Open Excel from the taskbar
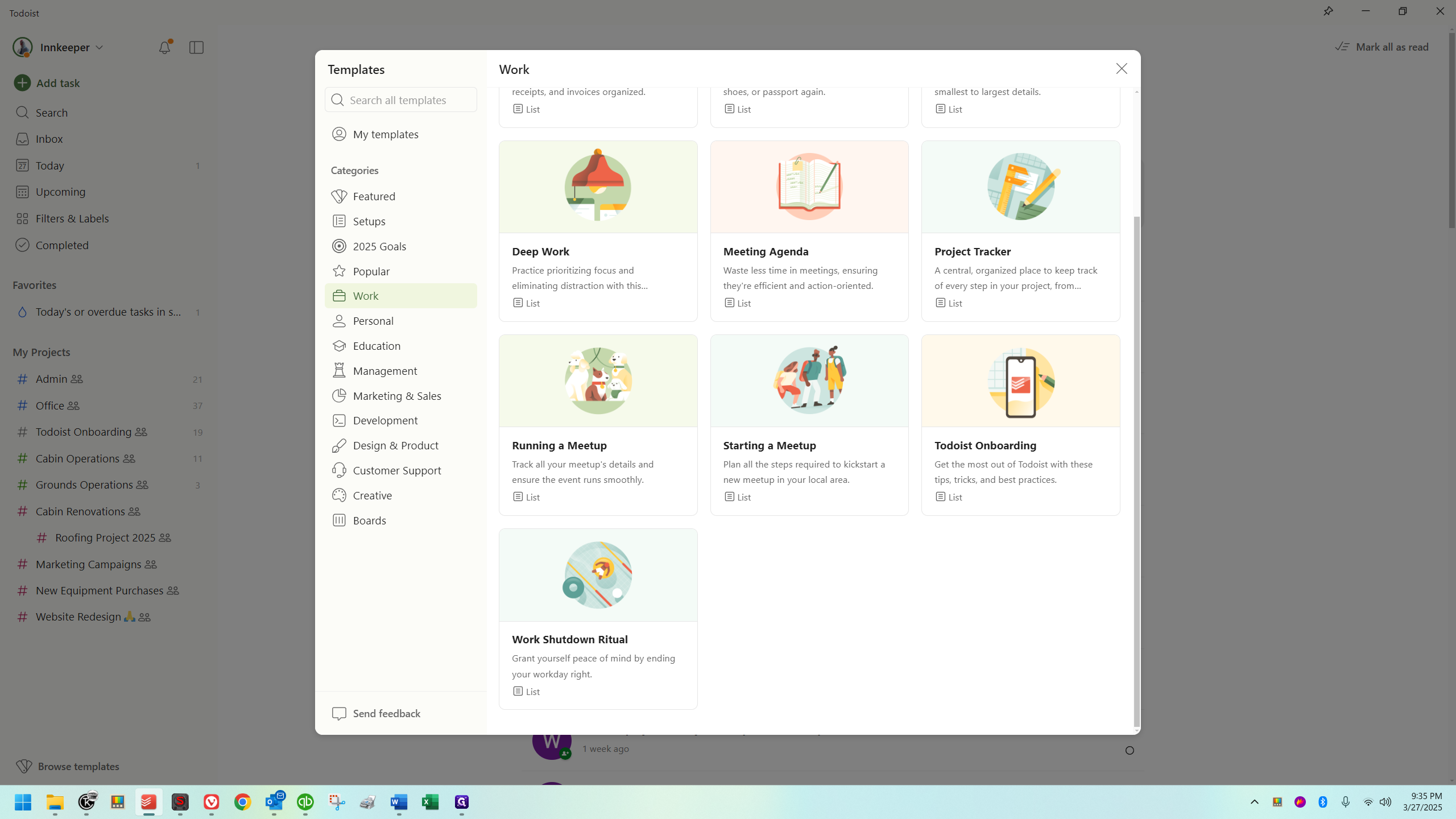 point(431,802)
